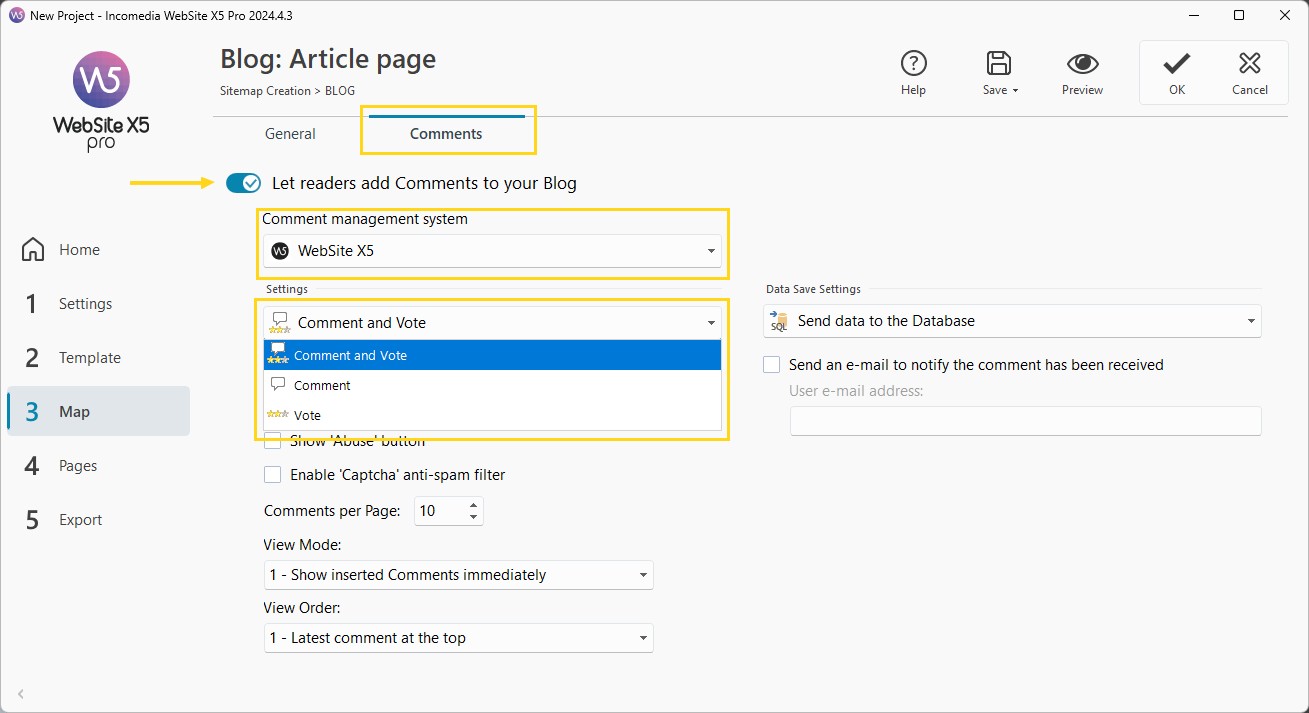The image size is (1309, 713).
Task: Click the SQL database icon
Action: [779, 321]
